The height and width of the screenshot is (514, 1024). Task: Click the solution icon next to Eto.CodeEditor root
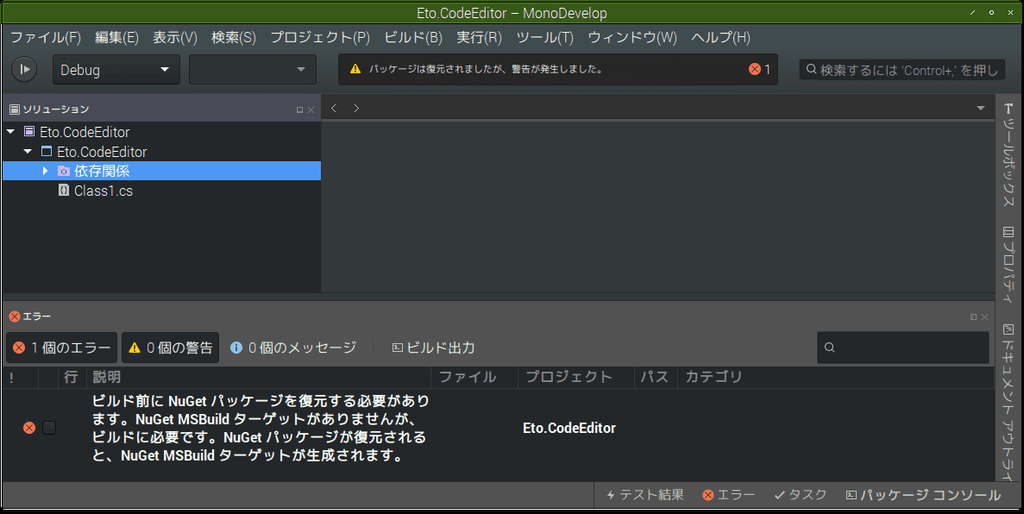[x=29, y=131]
